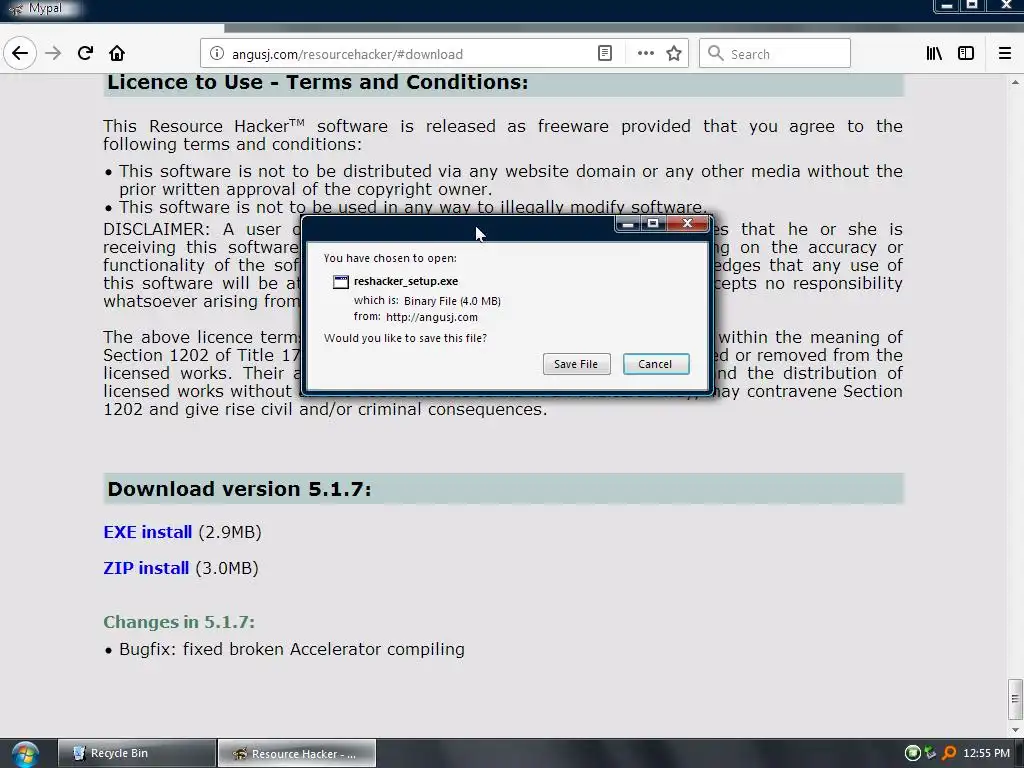Reload the current page
Viewport: 1024px width, 768px height.
pyautogui.click(x=85, y=54)
